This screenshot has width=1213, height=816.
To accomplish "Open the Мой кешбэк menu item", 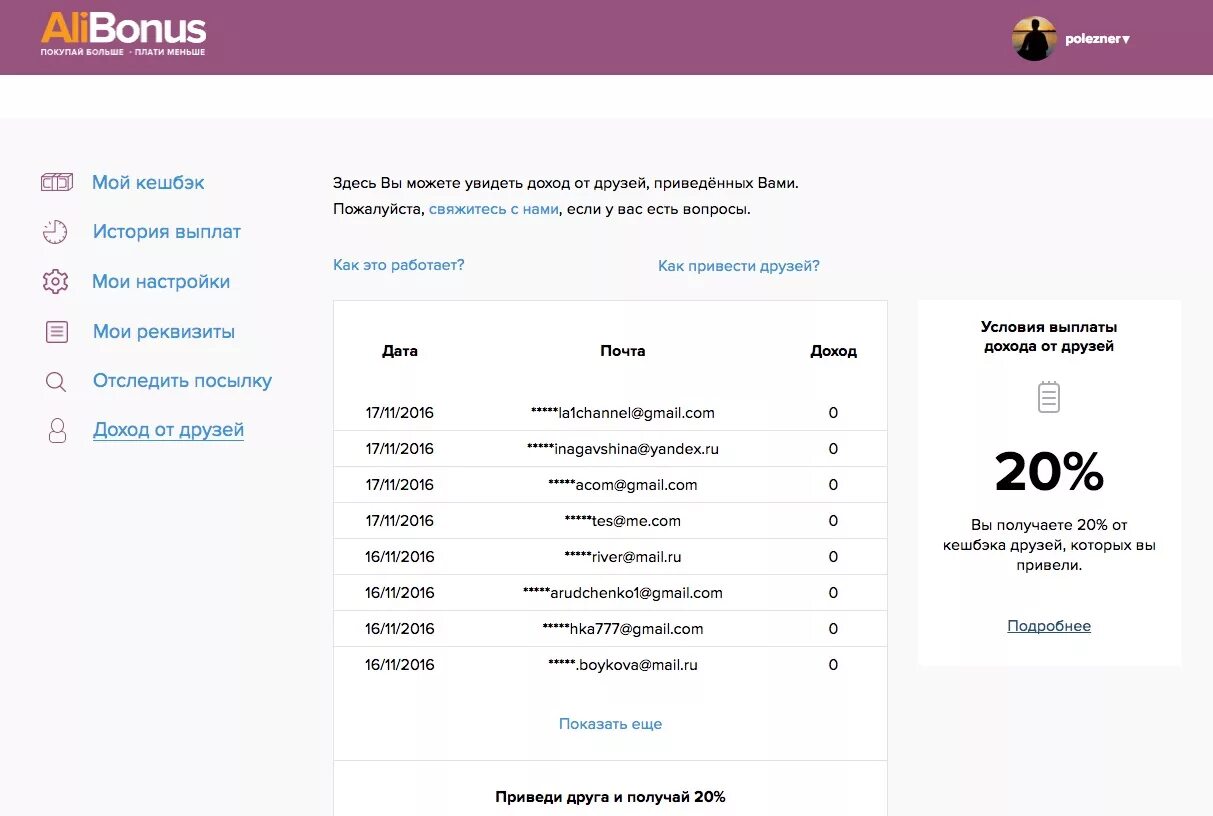I will [148, 183].
